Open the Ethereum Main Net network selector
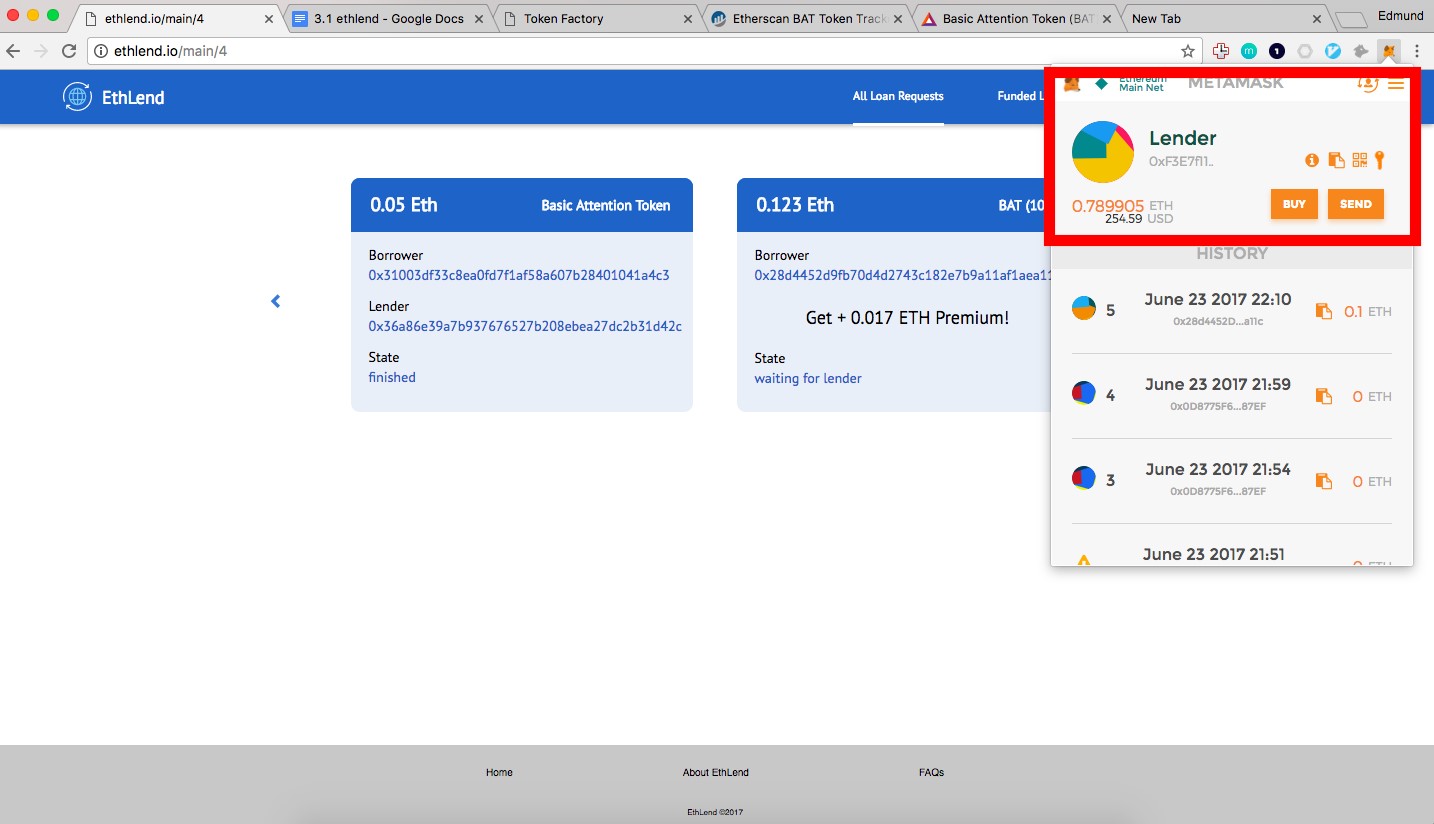The height and width of the screenshot is (824, 1434). (x=1131, y=83)
